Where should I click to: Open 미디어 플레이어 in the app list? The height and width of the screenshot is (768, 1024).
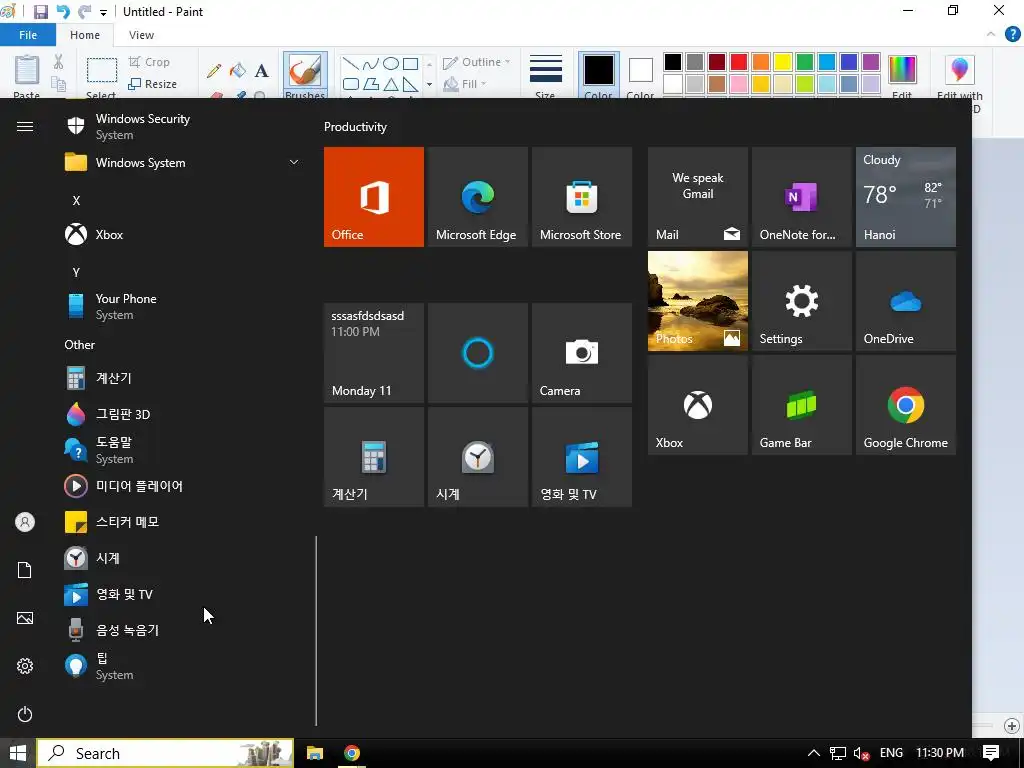tap(183, 486)
